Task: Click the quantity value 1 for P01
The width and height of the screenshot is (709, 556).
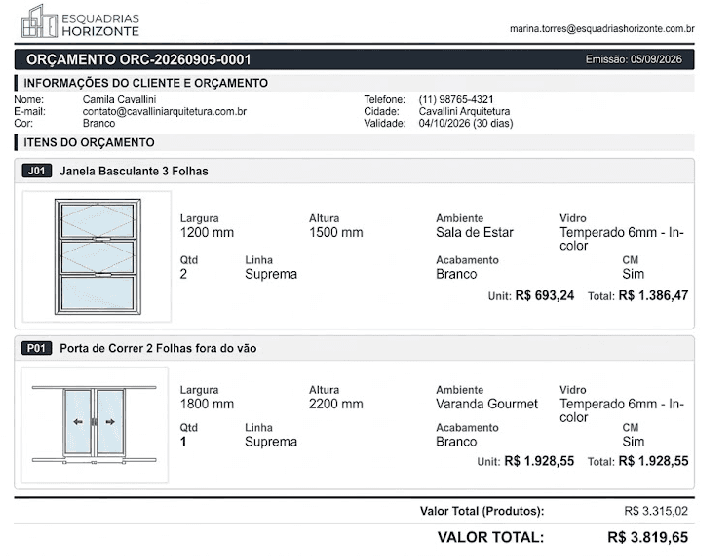Action: coord(183,442)
